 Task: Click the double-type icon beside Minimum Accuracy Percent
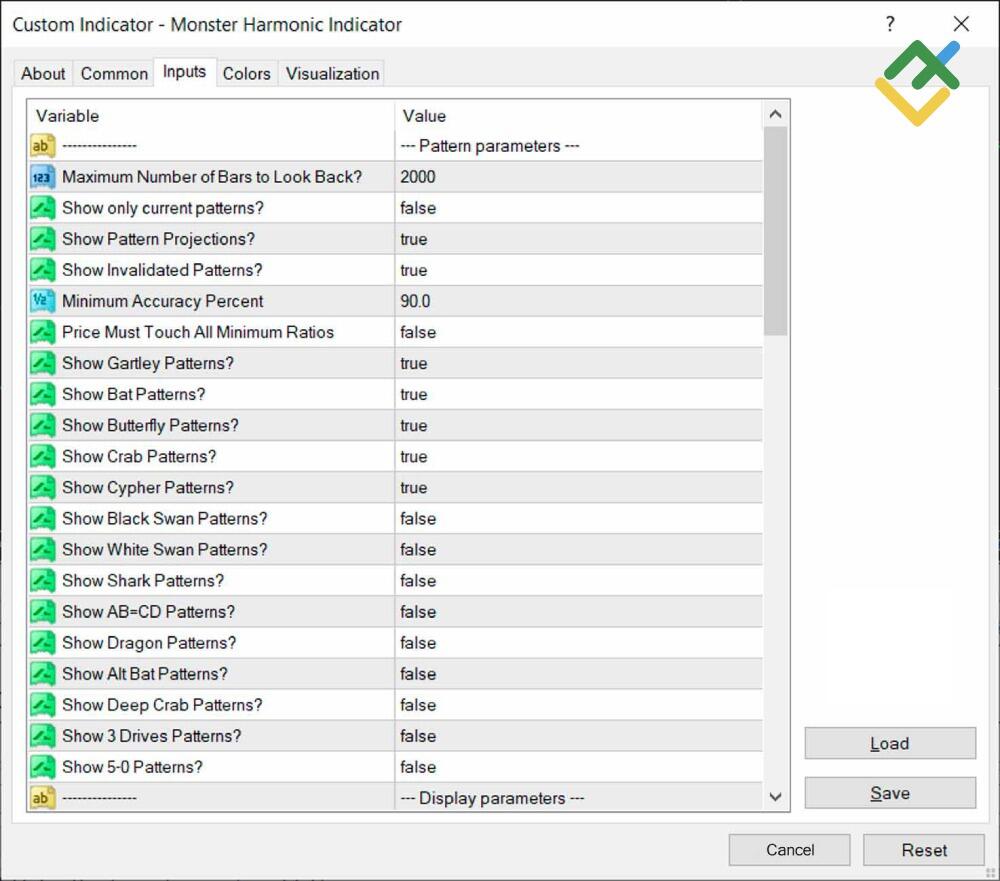click(42, 301)
